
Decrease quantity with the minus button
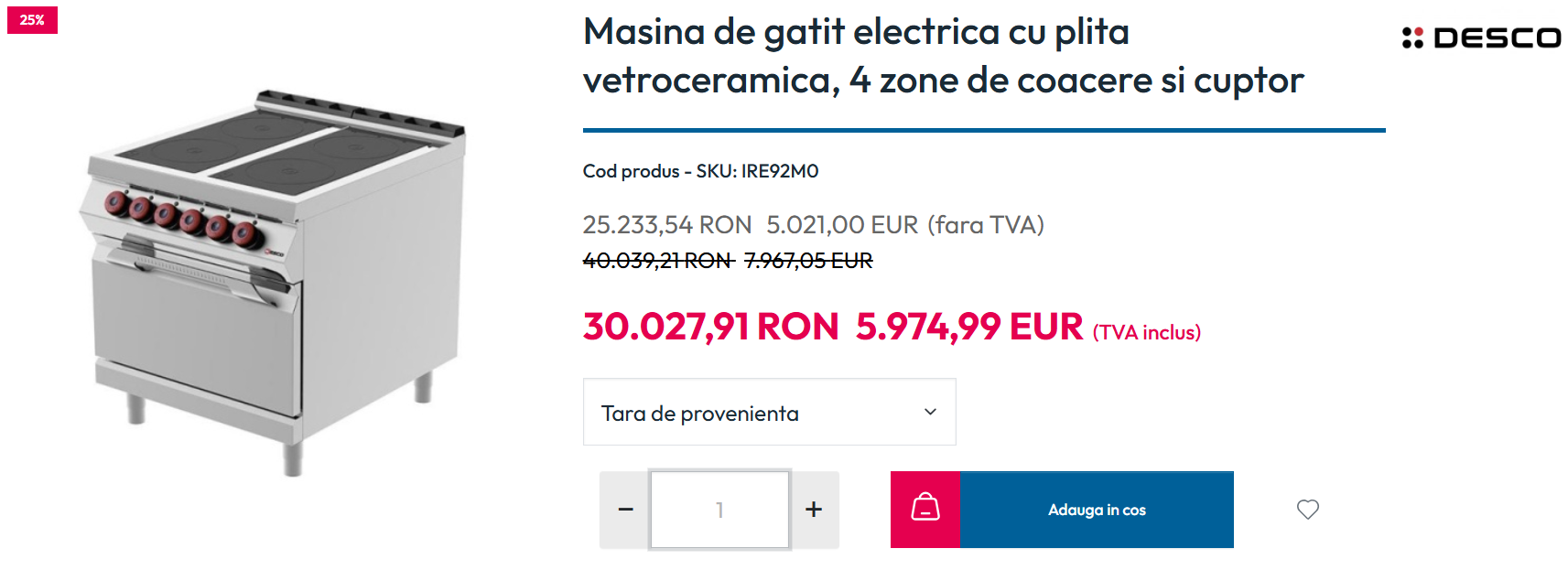tap(625, 510)
